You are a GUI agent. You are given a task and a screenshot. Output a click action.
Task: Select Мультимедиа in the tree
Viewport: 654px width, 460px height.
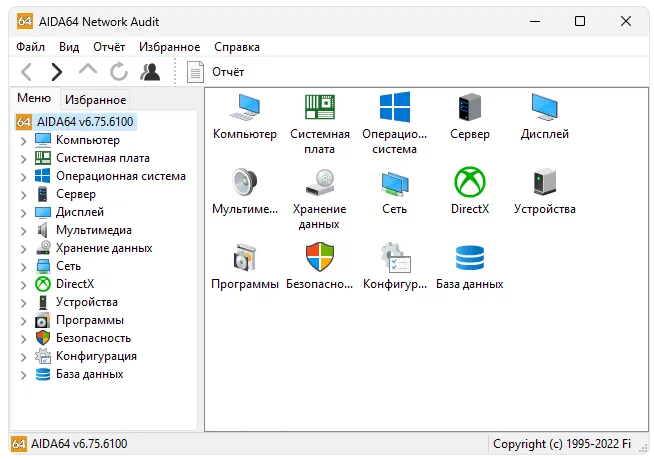click(x=94, y=230)
